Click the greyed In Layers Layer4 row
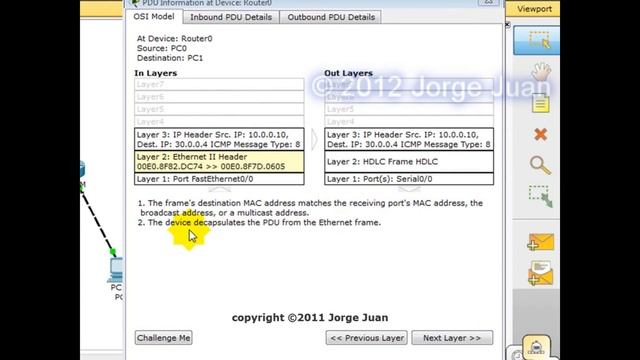The width and height of the screenshot is (640, 360). tap(219, 122)
